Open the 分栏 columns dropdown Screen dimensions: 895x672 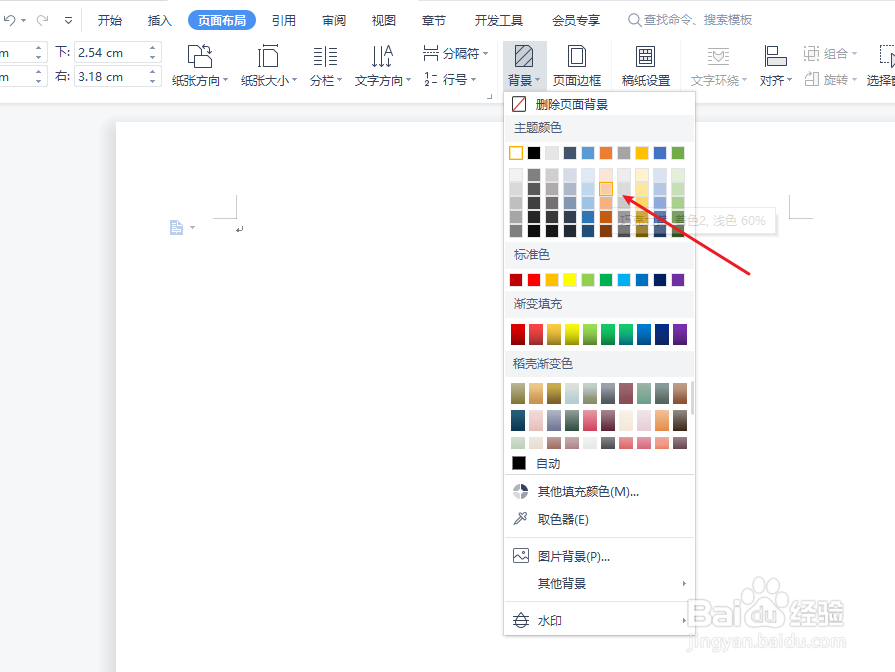[x=326, y=66]
